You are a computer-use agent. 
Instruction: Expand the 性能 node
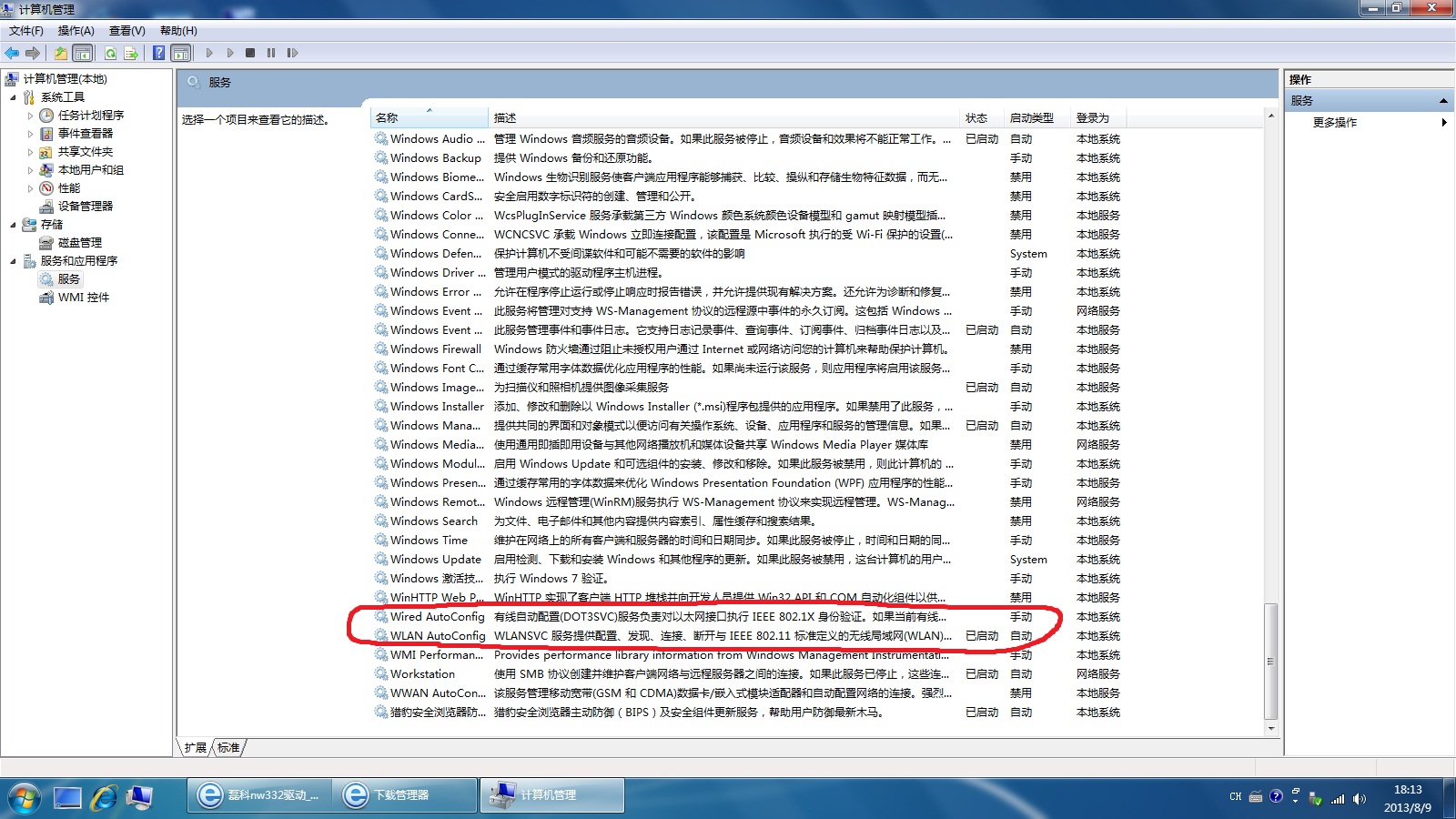(30, 188)
